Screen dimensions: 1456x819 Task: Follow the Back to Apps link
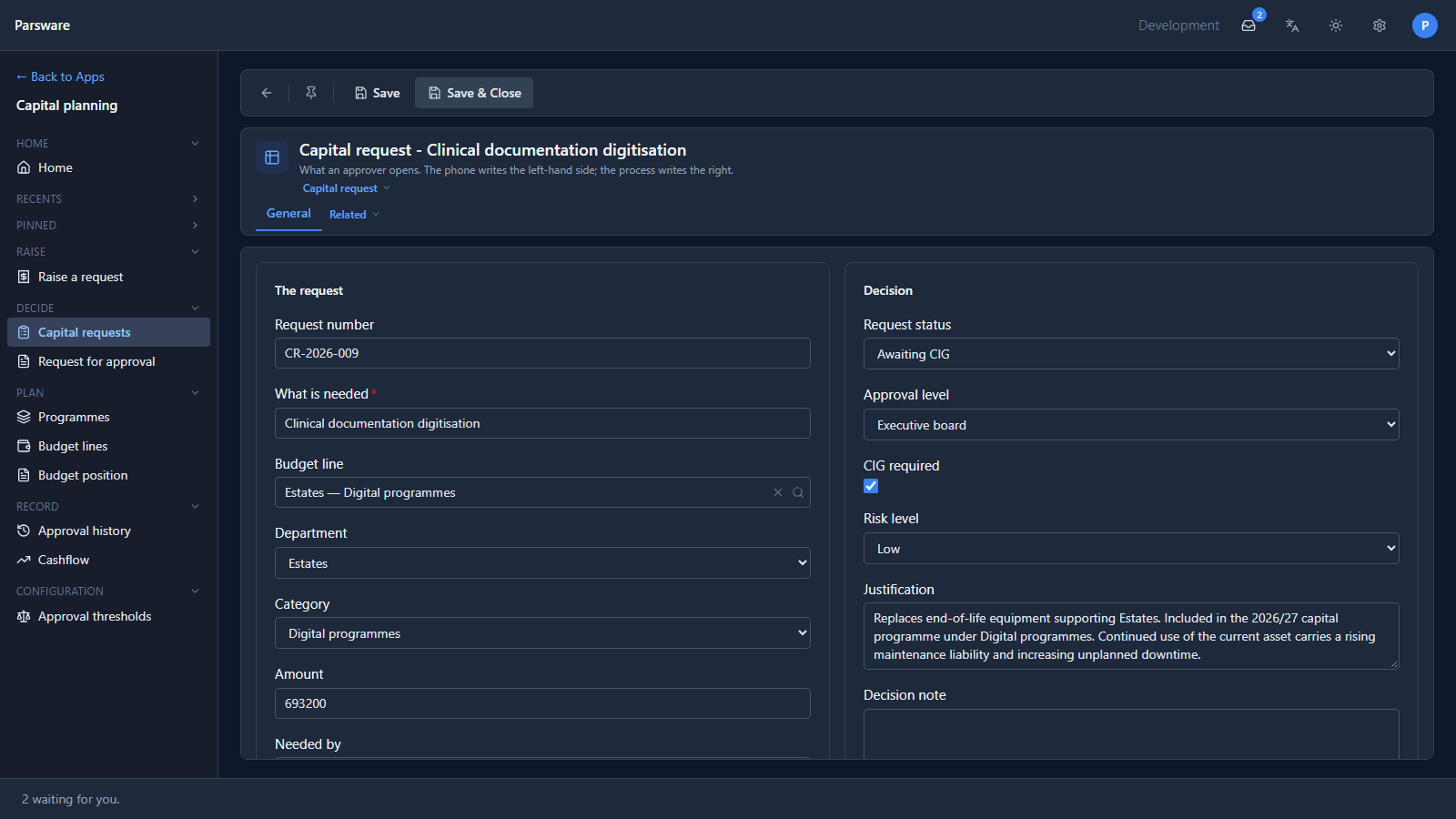click(60, 76)
